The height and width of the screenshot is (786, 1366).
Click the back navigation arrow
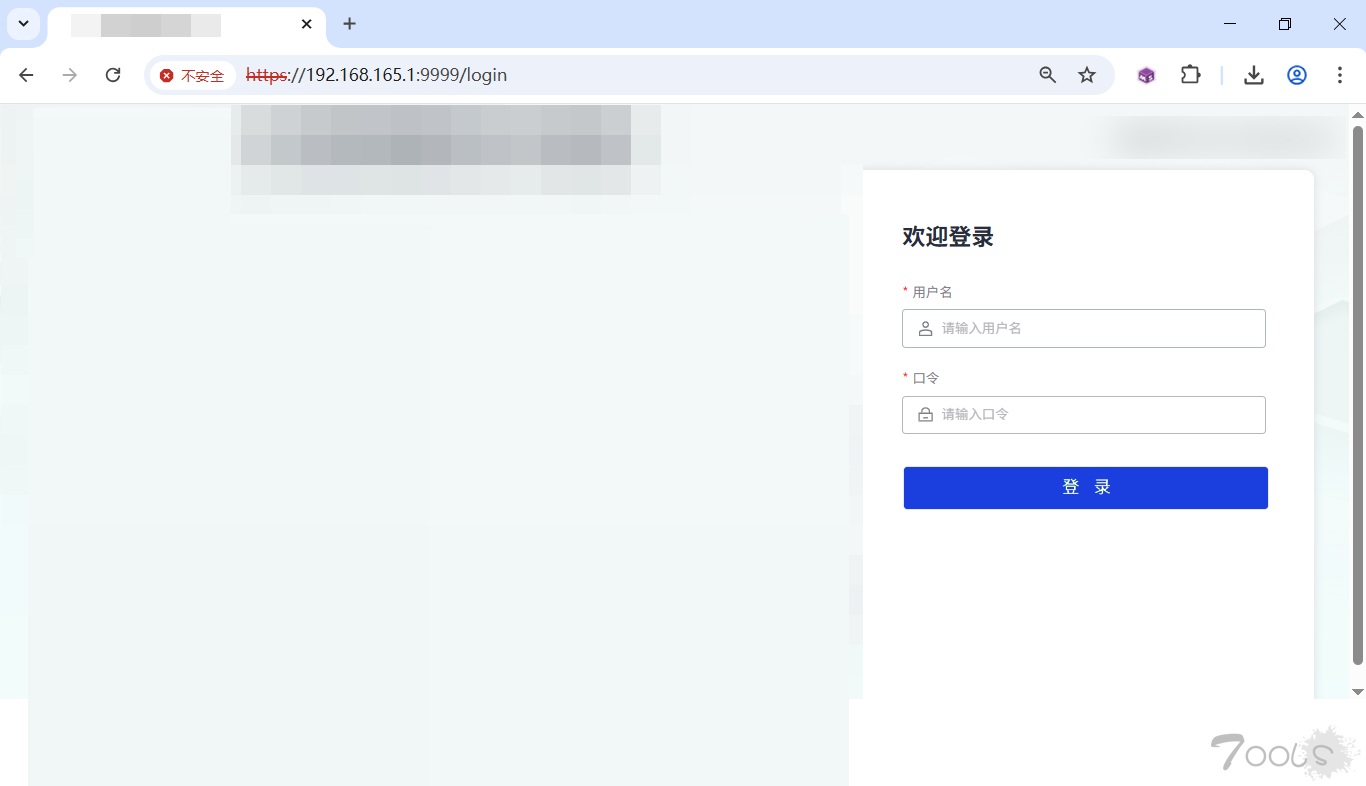click(x=25, y=75)
